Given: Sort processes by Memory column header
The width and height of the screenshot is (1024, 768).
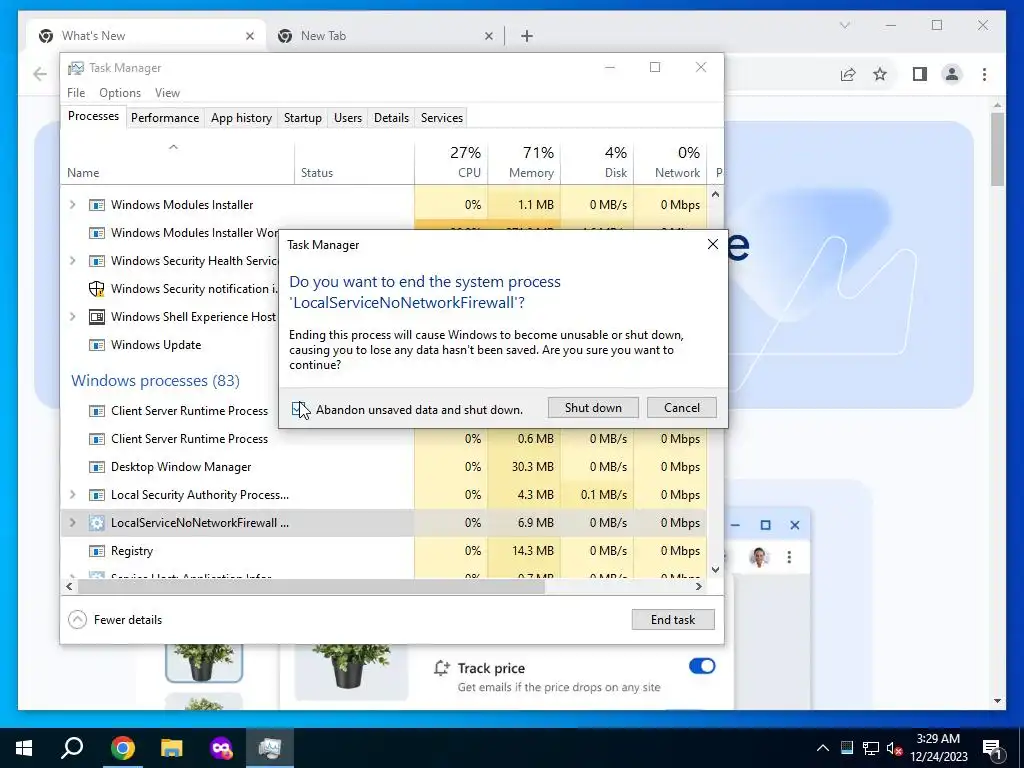Looking at the screenshot, I should [524, 162].
